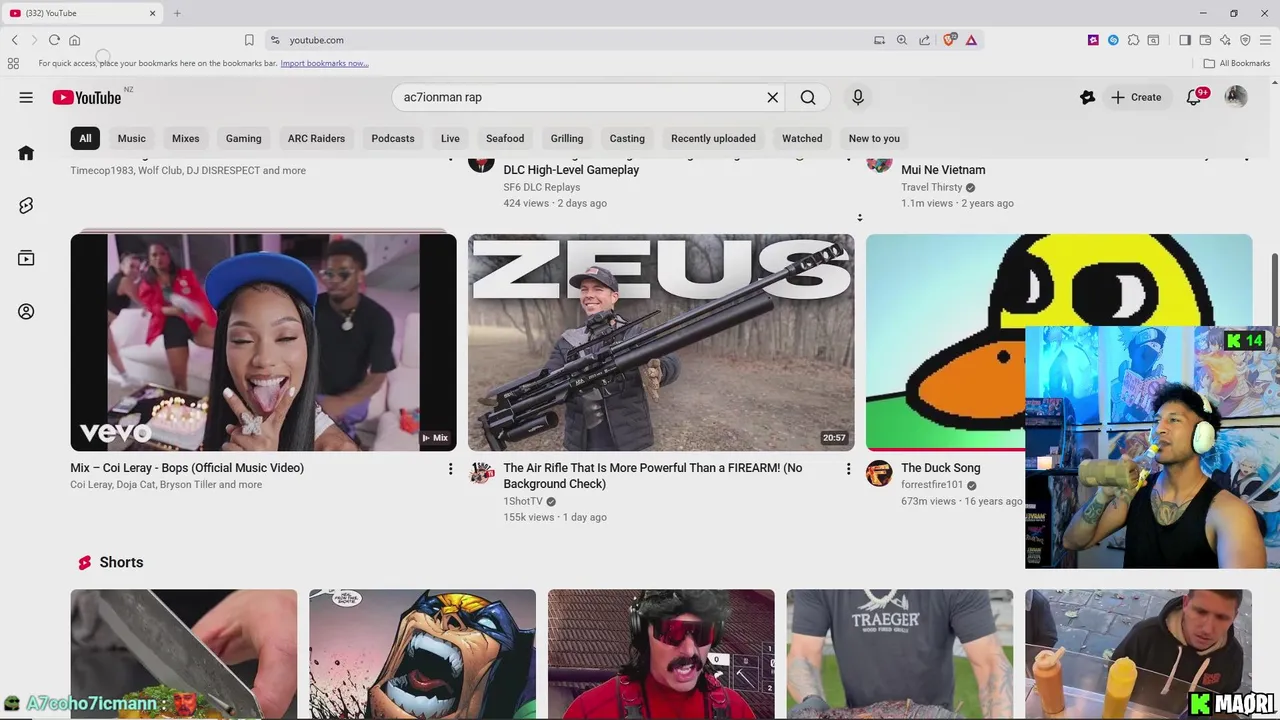The image size is (1280, 720).
Task: Open the Brave VPN shield icon
Action: coord(1245,40)
